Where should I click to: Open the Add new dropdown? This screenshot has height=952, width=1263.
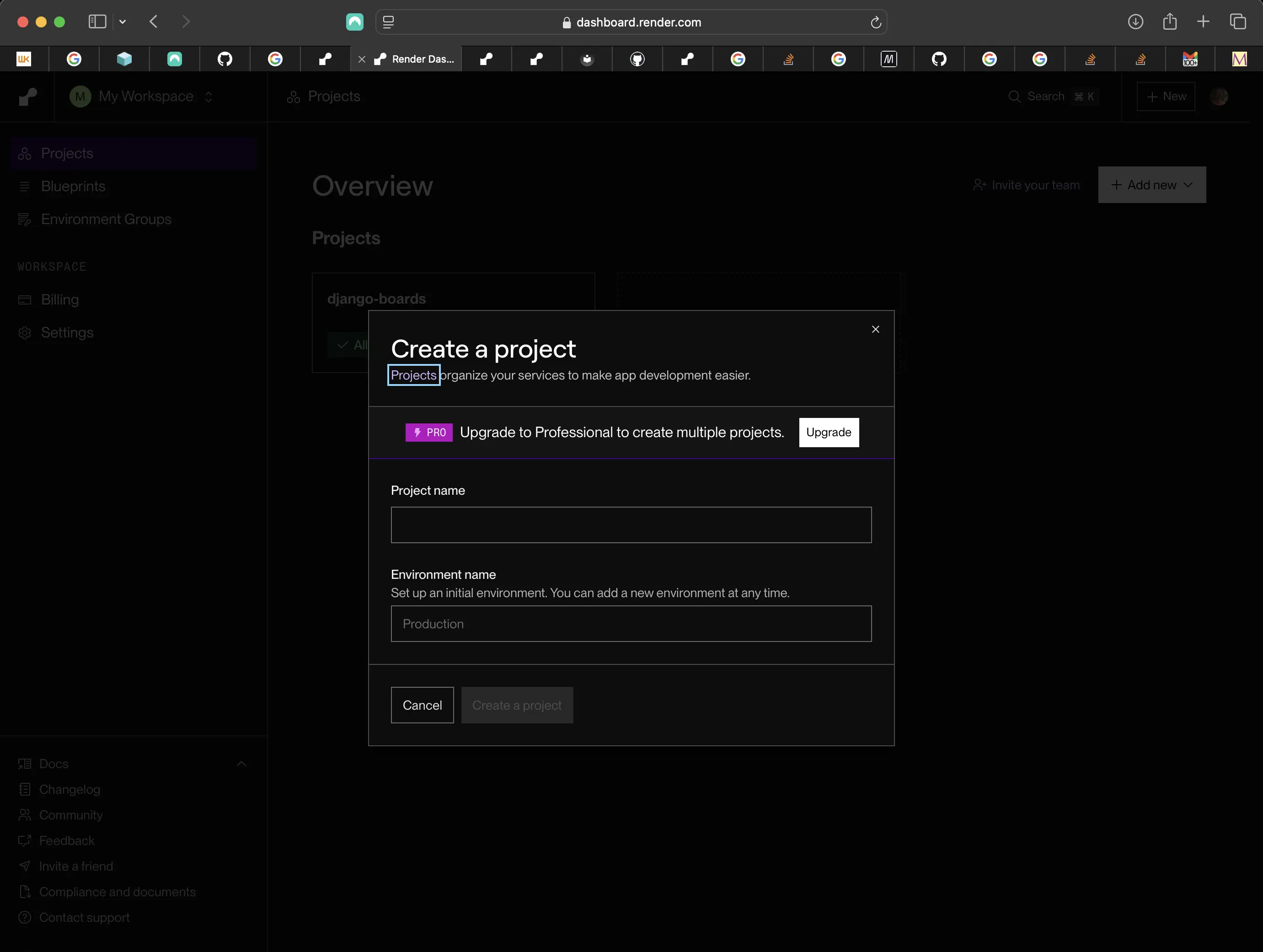(1152, 185)
